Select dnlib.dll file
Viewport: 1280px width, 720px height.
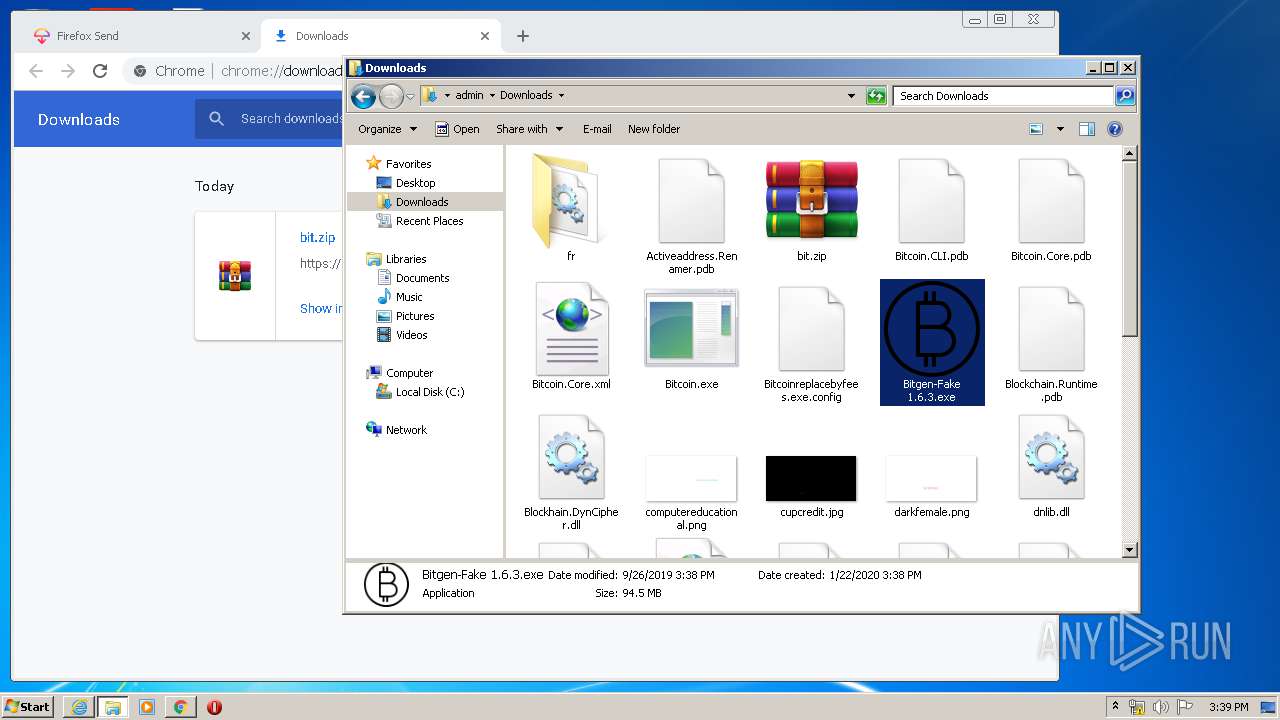[1051, 464]
